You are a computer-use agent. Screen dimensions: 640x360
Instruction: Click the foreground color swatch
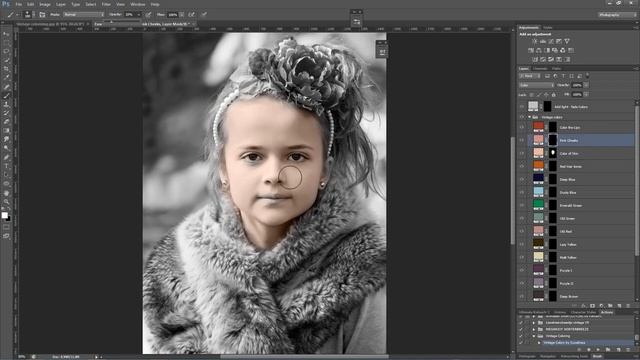point(4,215)
